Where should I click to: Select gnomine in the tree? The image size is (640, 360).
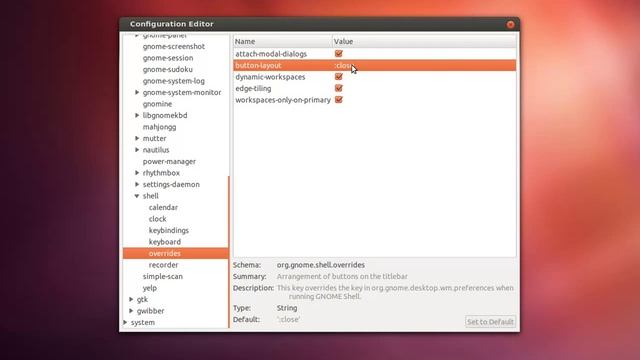click(157, 104)
